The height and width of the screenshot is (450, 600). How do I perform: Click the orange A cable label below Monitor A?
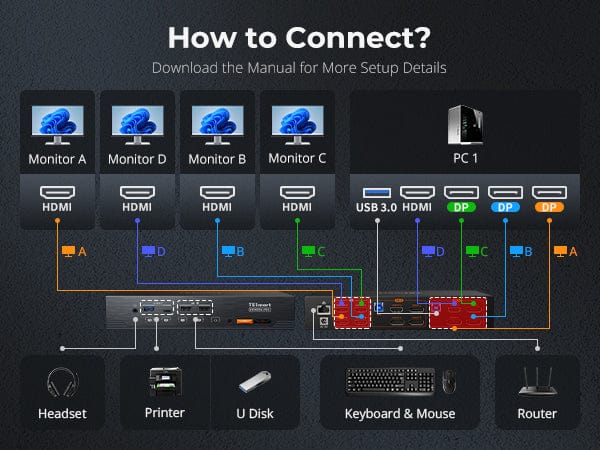click(x=74, y=251)
